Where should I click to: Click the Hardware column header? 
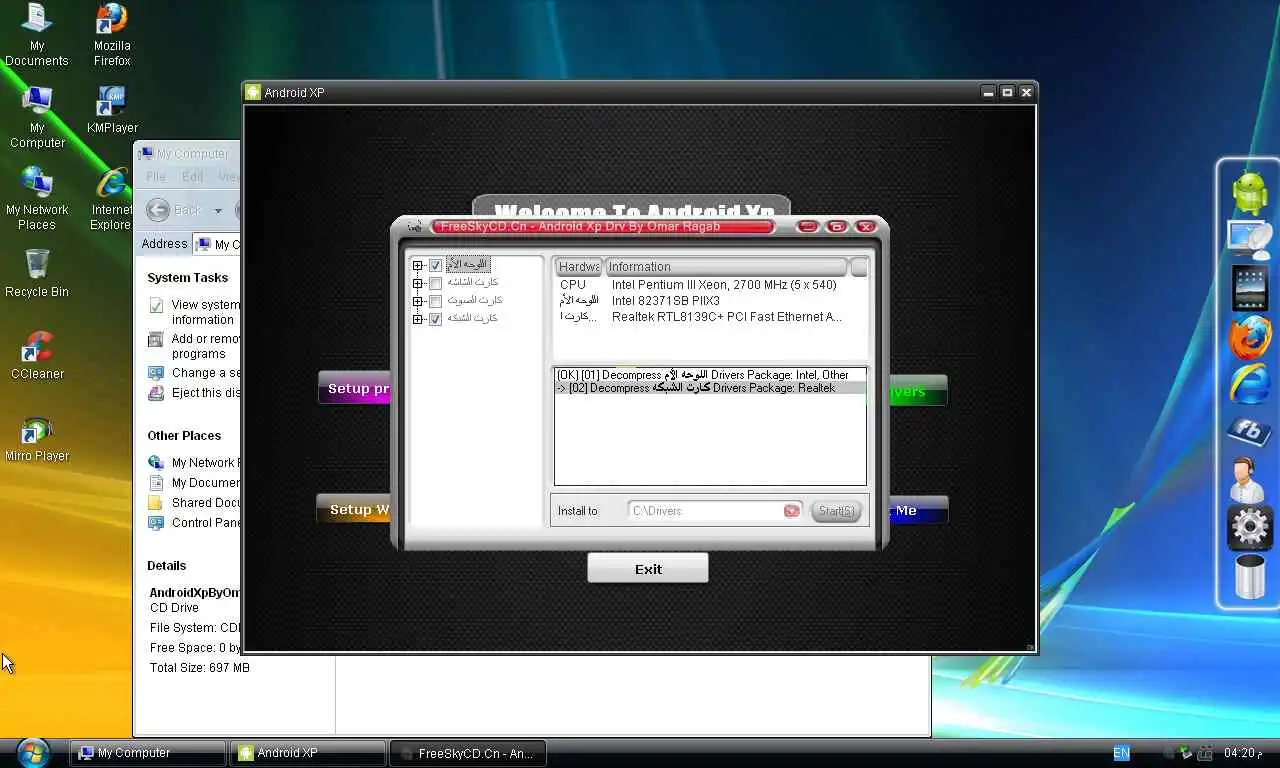point(579,267)
